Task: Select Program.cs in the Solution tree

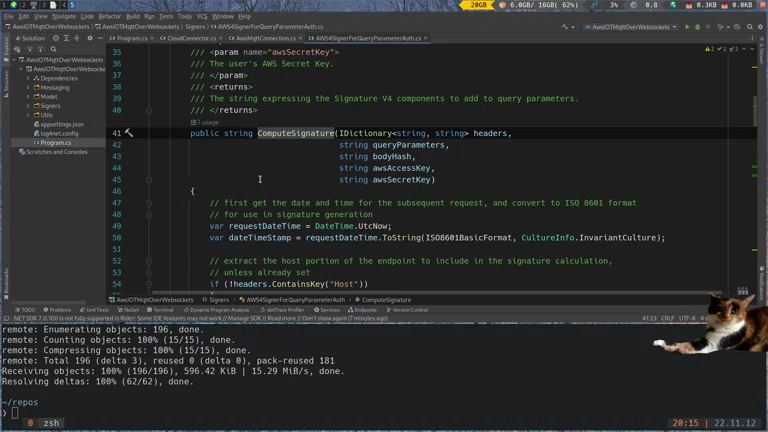Action: click(52, 143)
